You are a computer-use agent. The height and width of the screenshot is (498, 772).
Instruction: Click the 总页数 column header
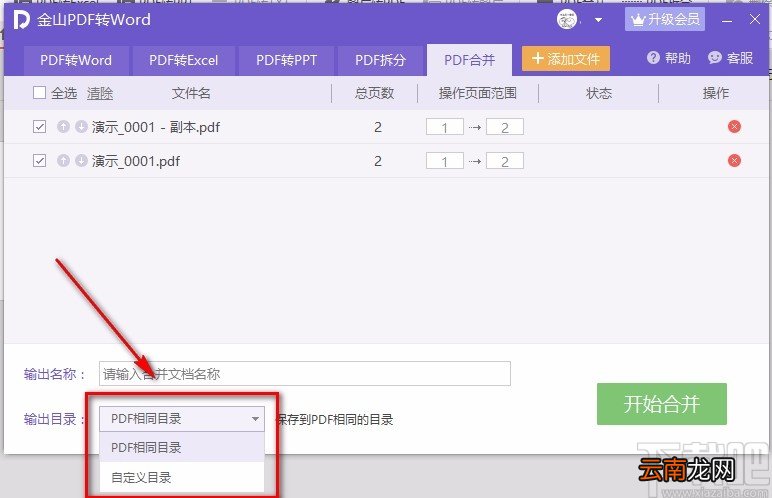[375, 93]
